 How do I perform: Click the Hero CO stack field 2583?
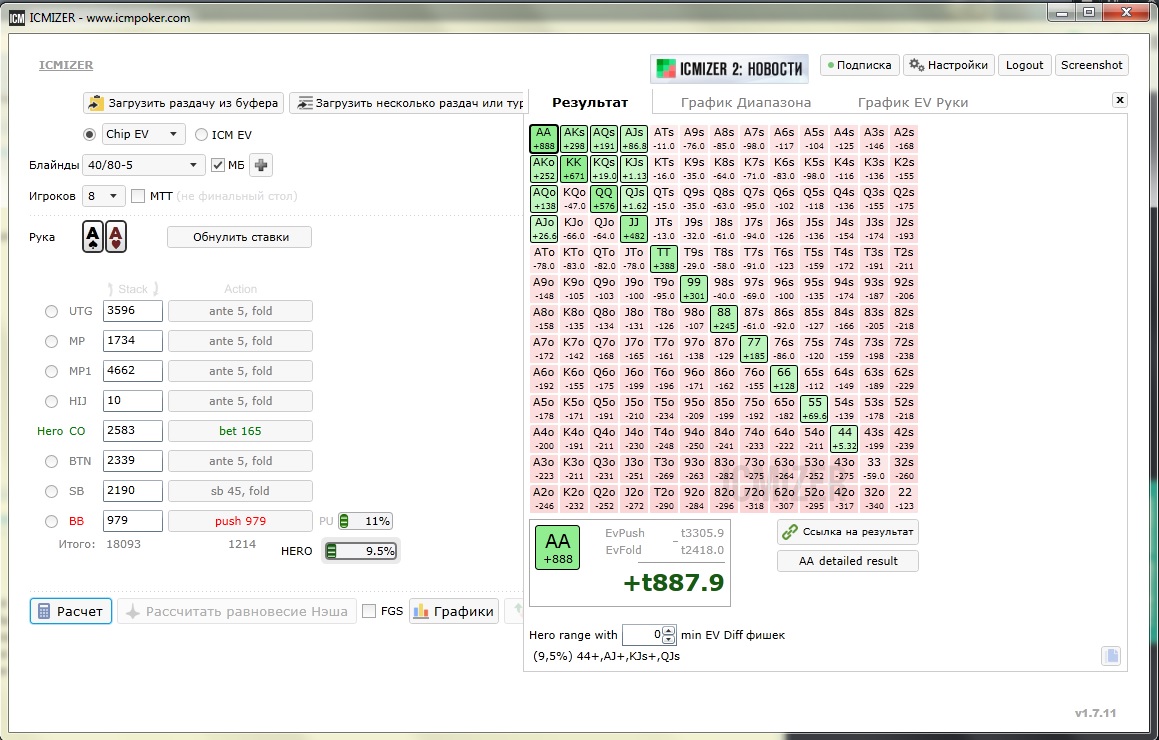point(133,431)
